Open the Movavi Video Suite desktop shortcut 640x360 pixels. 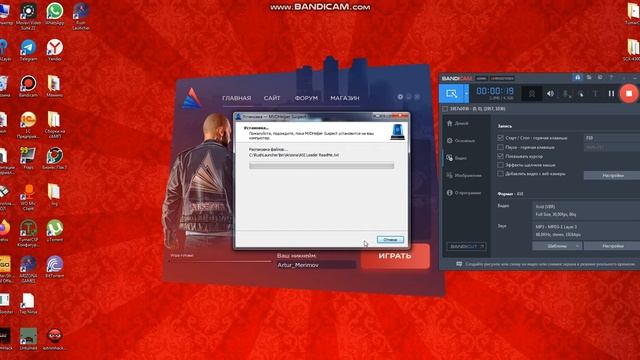coord(28,16)
